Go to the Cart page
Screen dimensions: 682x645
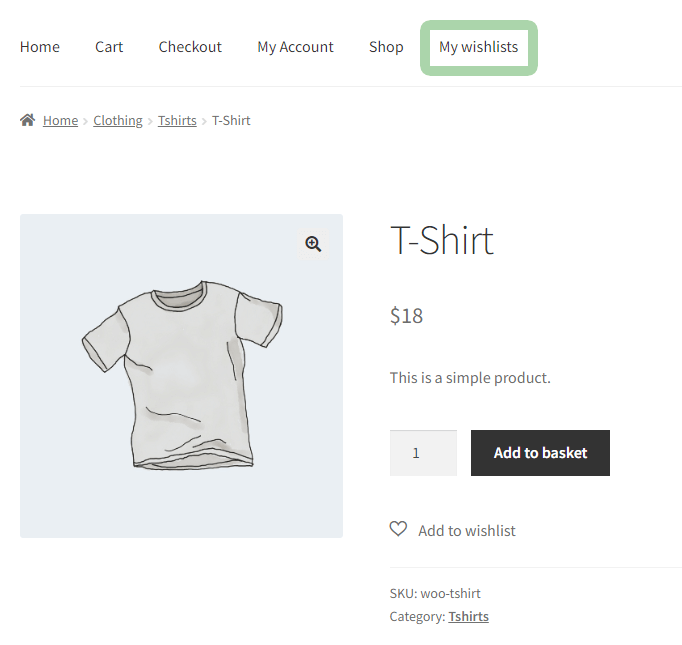pos(109,47)
